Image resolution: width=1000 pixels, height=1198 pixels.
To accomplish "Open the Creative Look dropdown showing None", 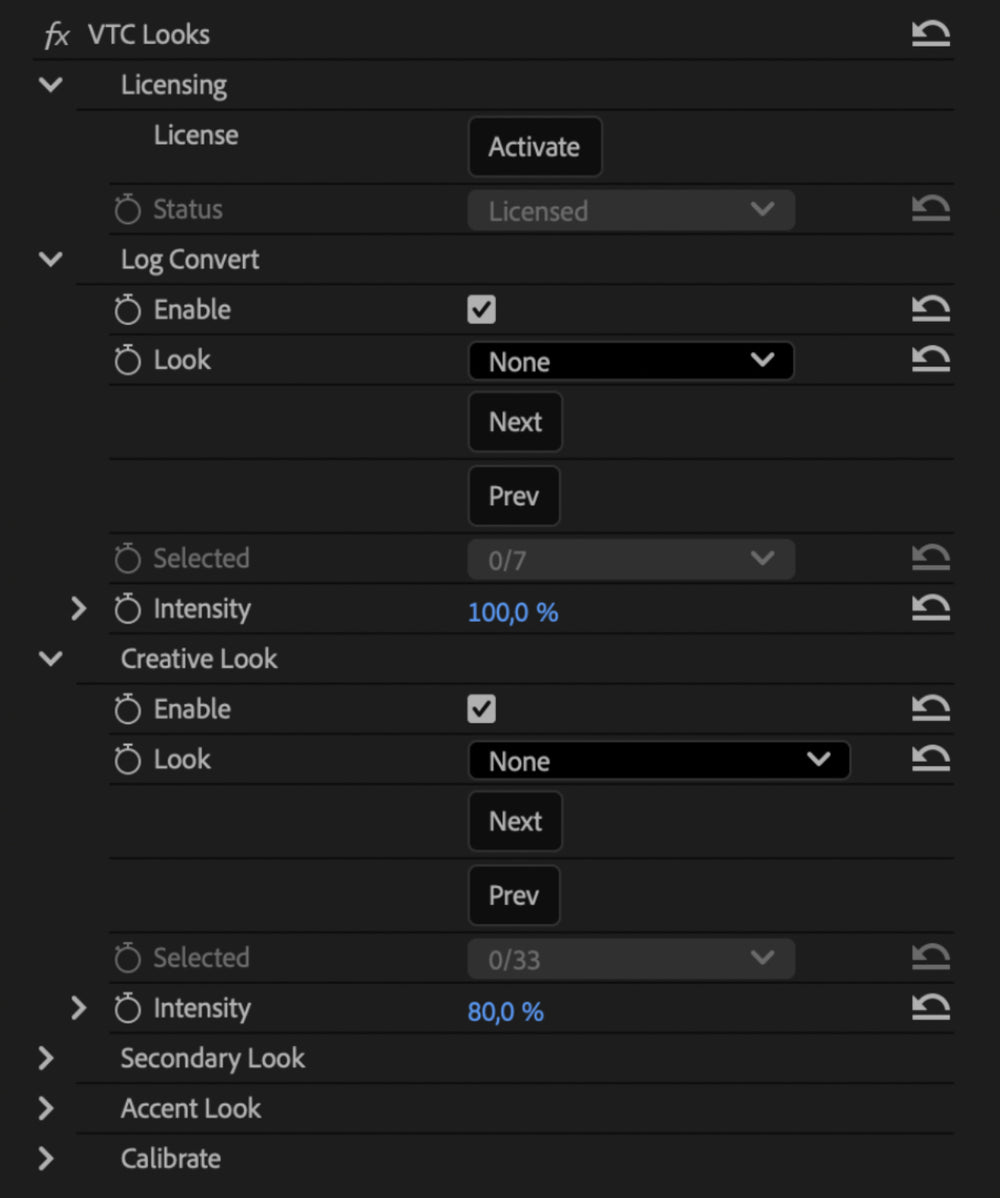I will coord(659,760).
